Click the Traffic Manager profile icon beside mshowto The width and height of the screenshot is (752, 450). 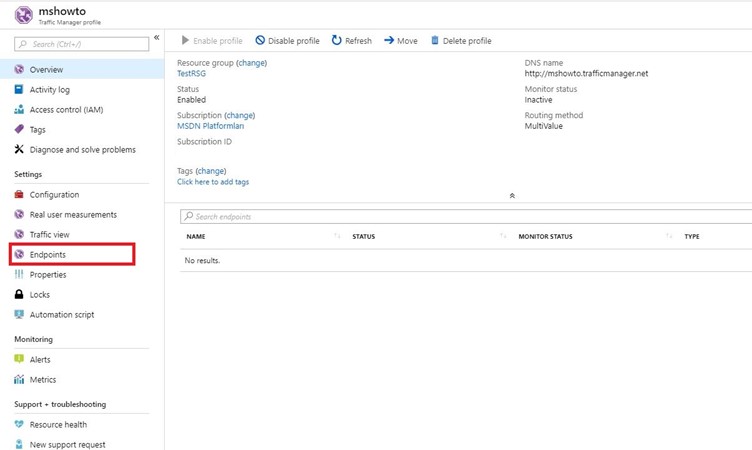[x=23, y=15]
